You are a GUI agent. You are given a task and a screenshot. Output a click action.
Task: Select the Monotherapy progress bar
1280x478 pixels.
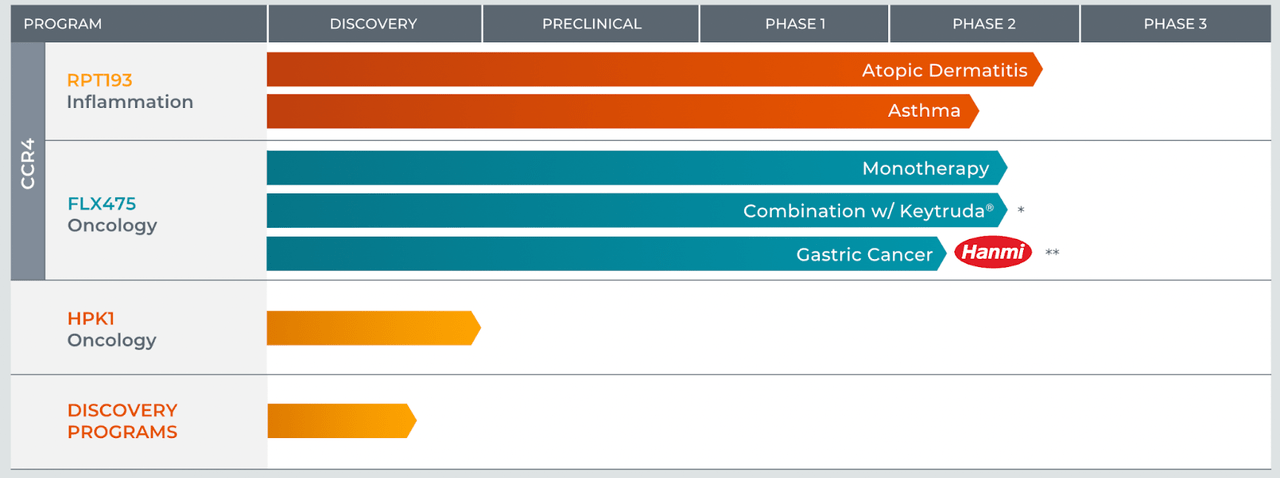[x=635, y=168]
